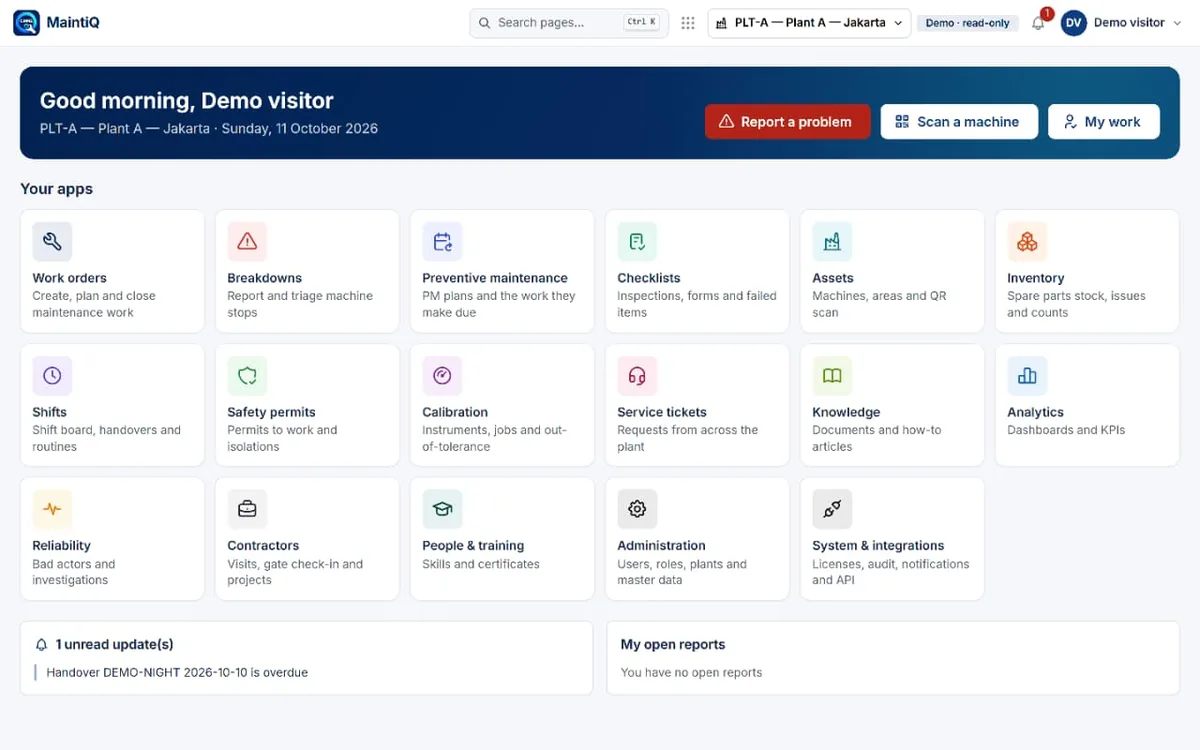Open the Knowledge book icon
This screenshot has height=750, width=1200.
tap(832, 376)
